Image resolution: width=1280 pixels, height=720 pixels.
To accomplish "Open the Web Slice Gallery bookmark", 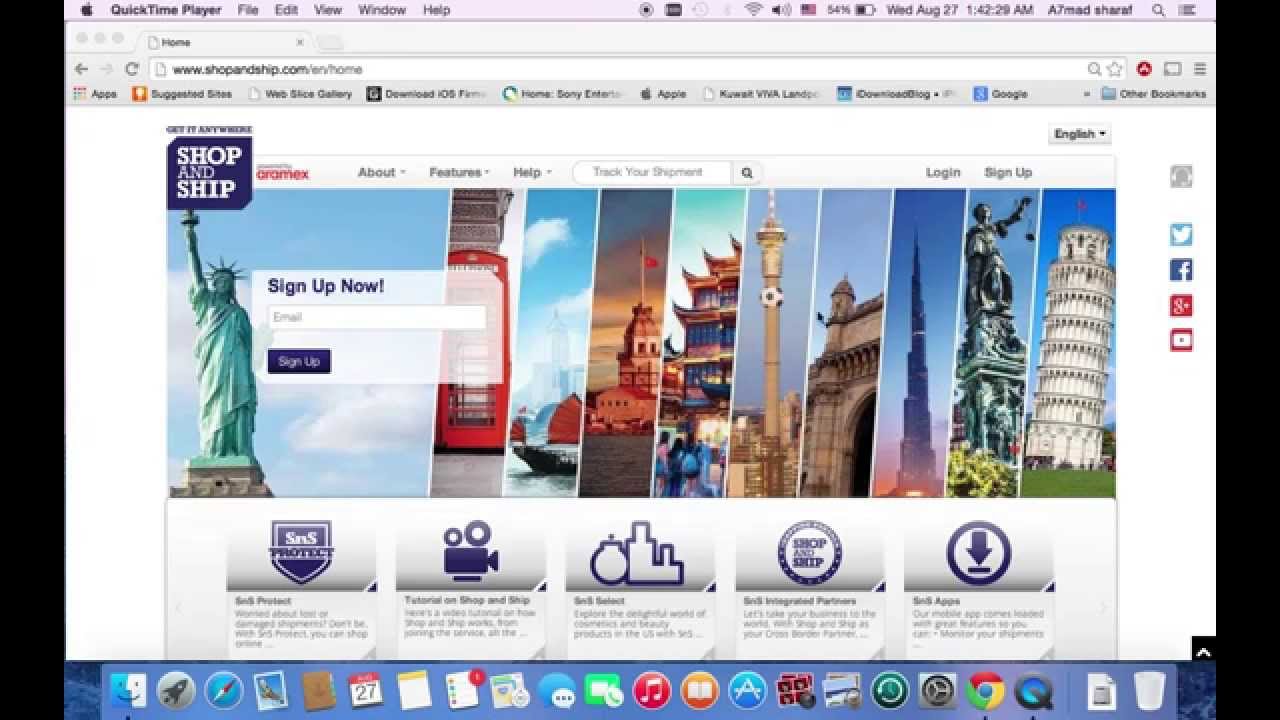I will coord(300,94).
